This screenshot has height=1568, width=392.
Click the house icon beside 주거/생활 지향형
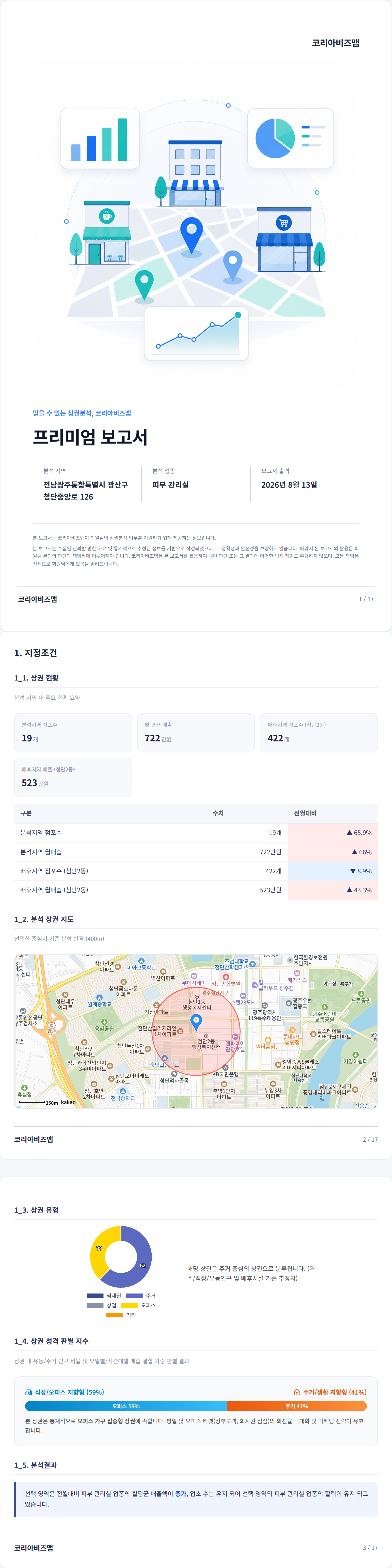click(x=297, y=1392)
